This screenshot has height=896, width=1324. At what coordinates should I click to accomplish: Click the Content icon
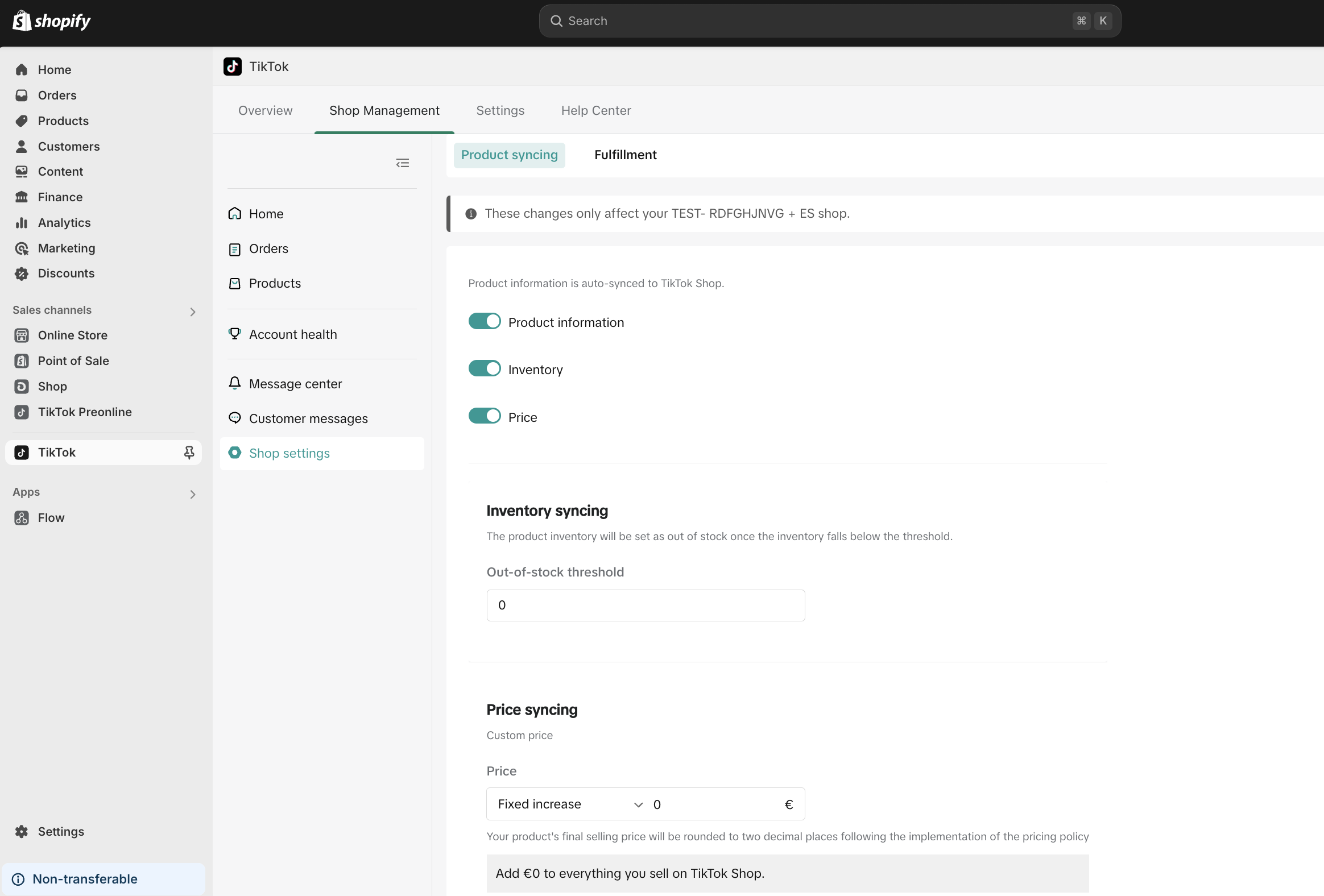click(x=22, y=172)
